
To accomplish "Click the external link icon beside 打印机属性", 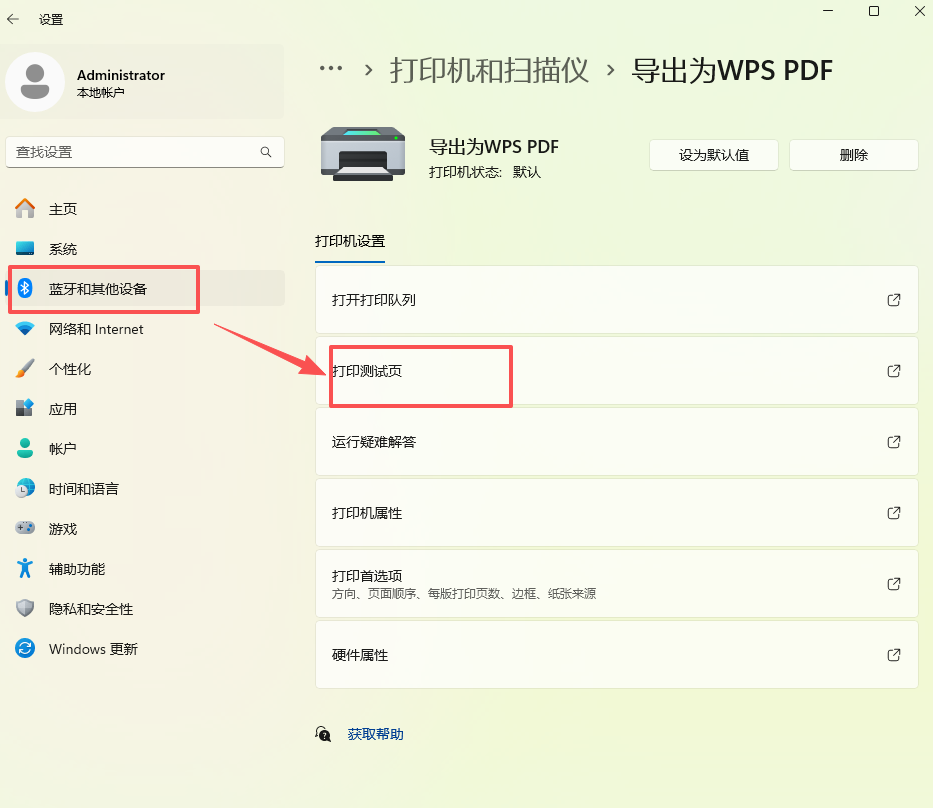I will click(x=893, y=513).
